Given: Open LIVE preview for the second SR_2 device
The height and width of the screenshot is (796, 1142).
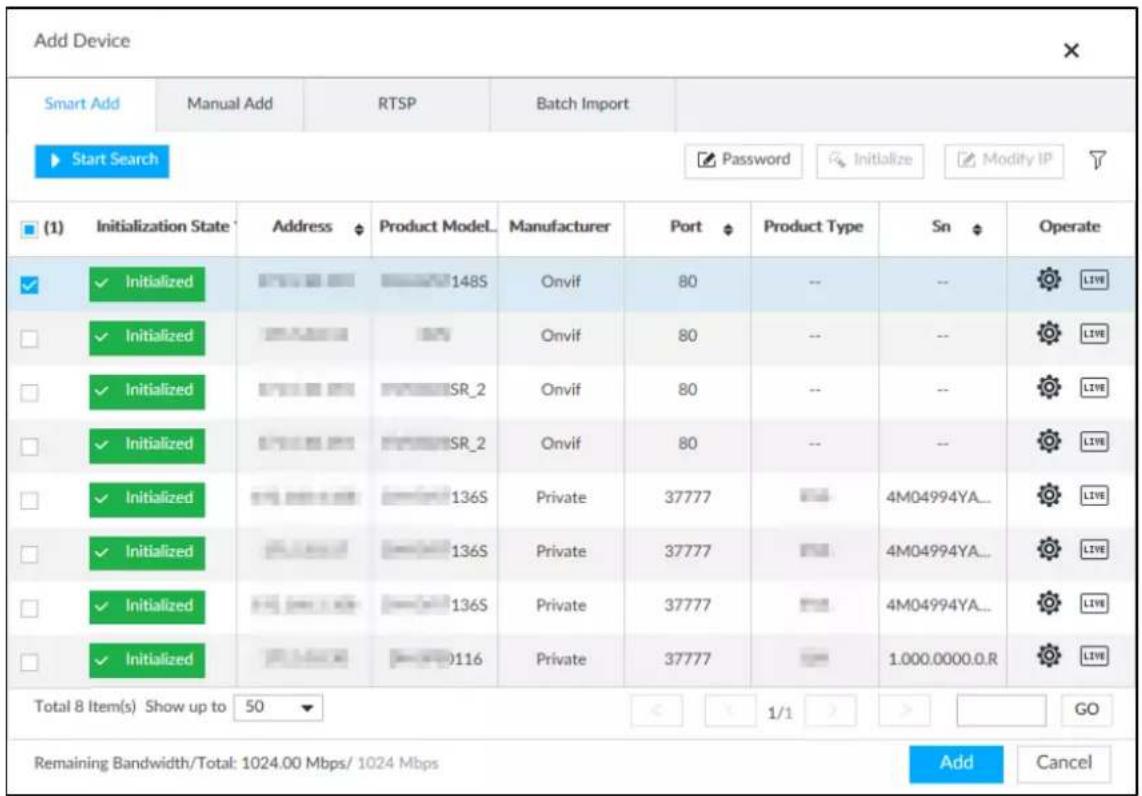Looking at the screenshot, I should click(x=1094, y=442).
